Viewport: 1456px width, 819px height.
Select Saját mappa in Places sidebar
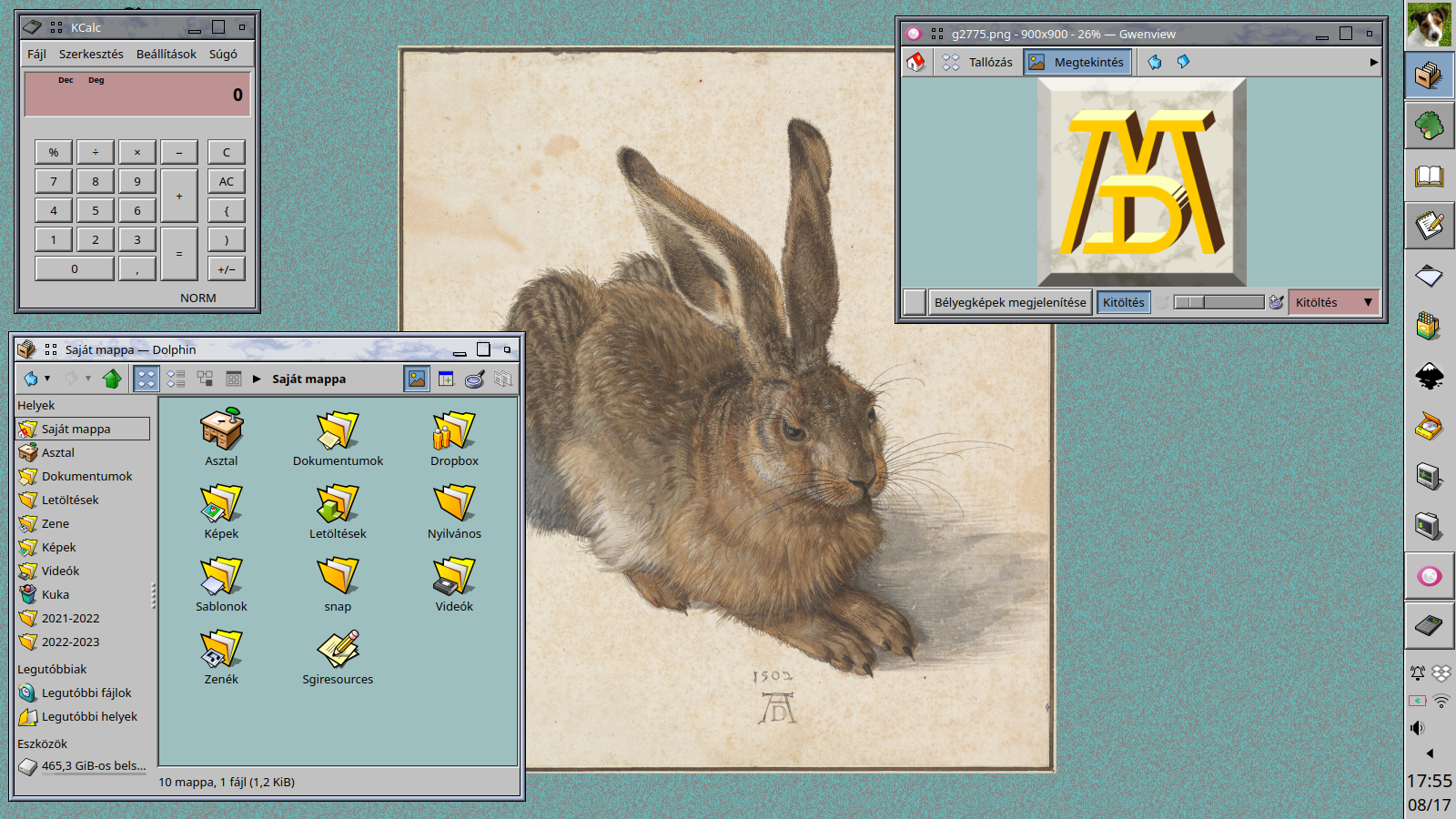pos(83,429)
